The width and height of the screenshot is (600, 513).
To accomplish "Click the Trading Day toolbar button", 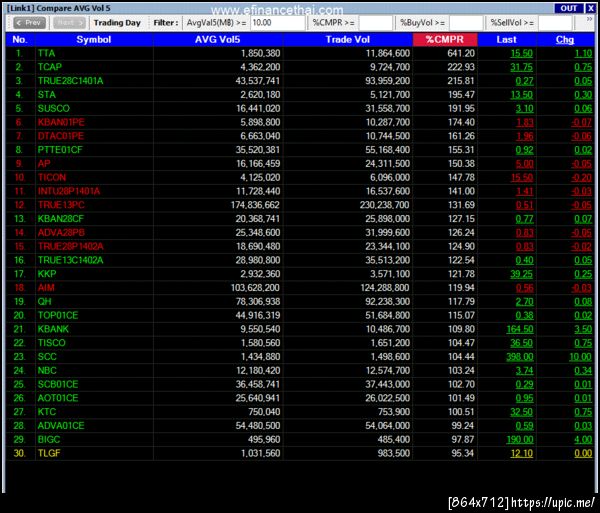I will click(117, 23).
